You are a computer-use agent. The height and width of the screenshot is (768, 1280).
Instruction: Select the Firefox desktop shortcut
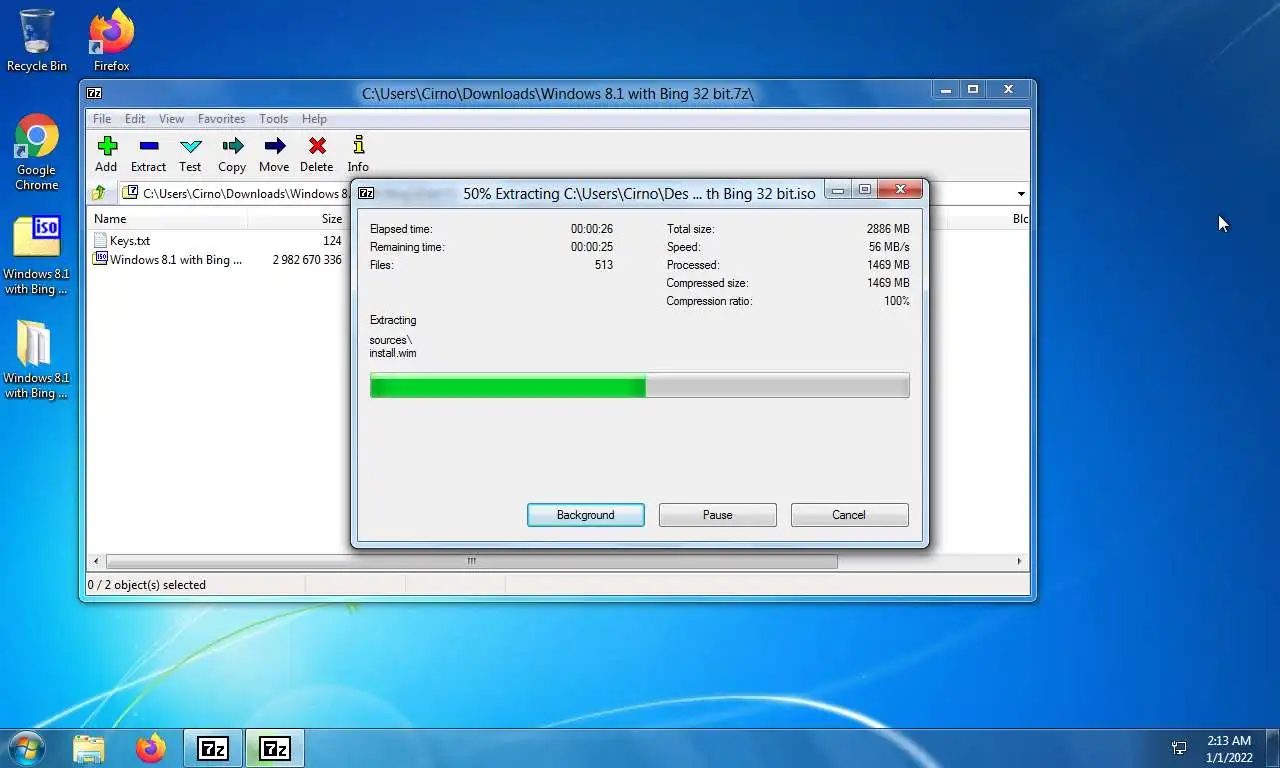(112, 40)
